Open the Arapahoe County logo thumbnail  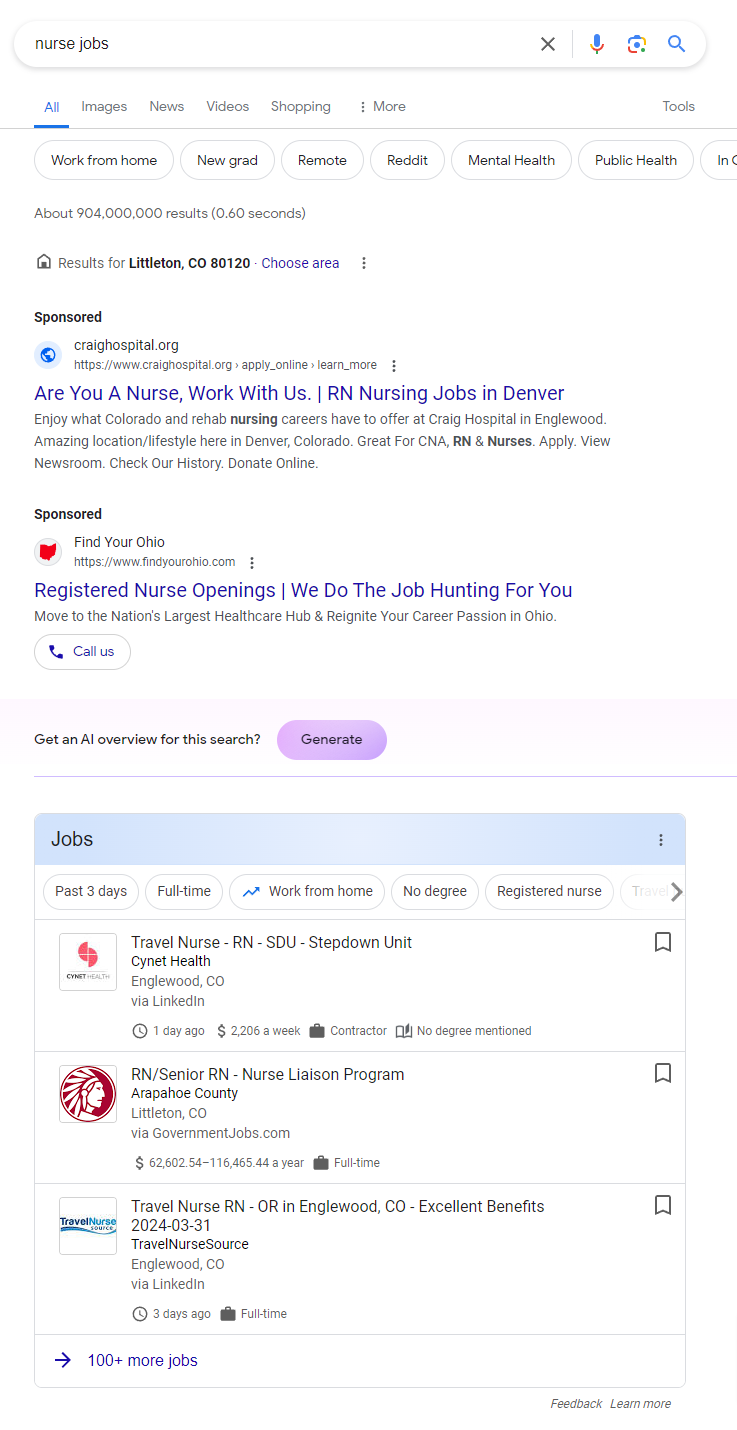(x=88, y=1094)
